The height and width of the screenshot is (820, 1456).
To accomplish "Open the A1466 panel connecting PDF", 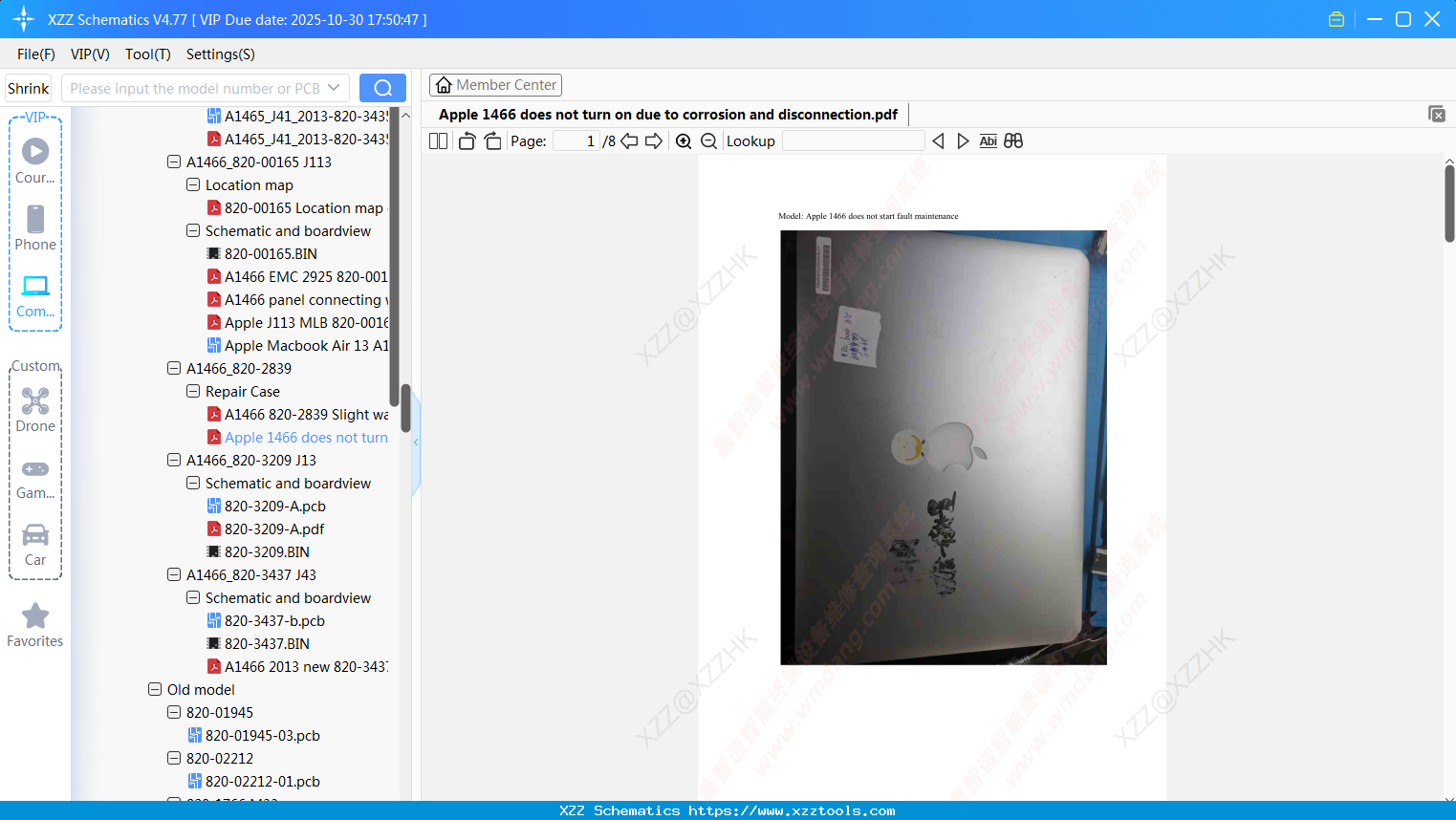I will (297, 300).
